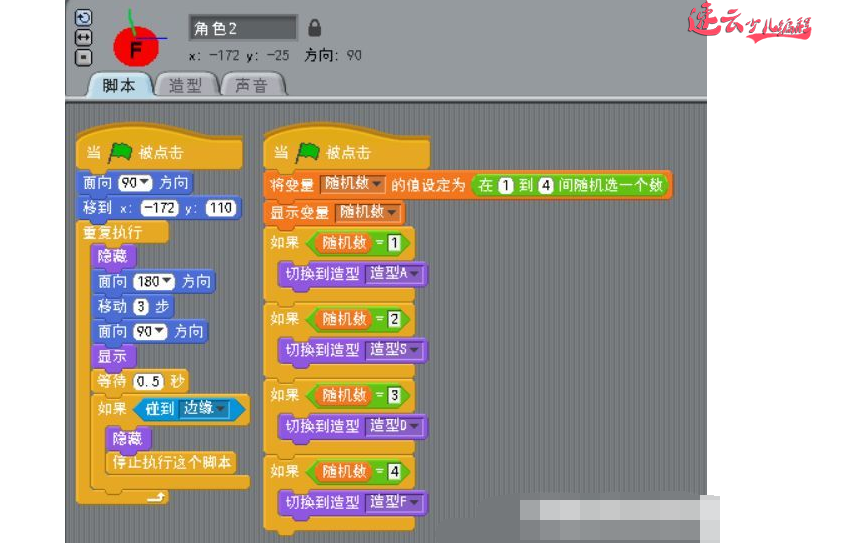This screenshot has height=543, width=843.
Task: Click the red sprite F thumbnail
Action: coord(136,45)
